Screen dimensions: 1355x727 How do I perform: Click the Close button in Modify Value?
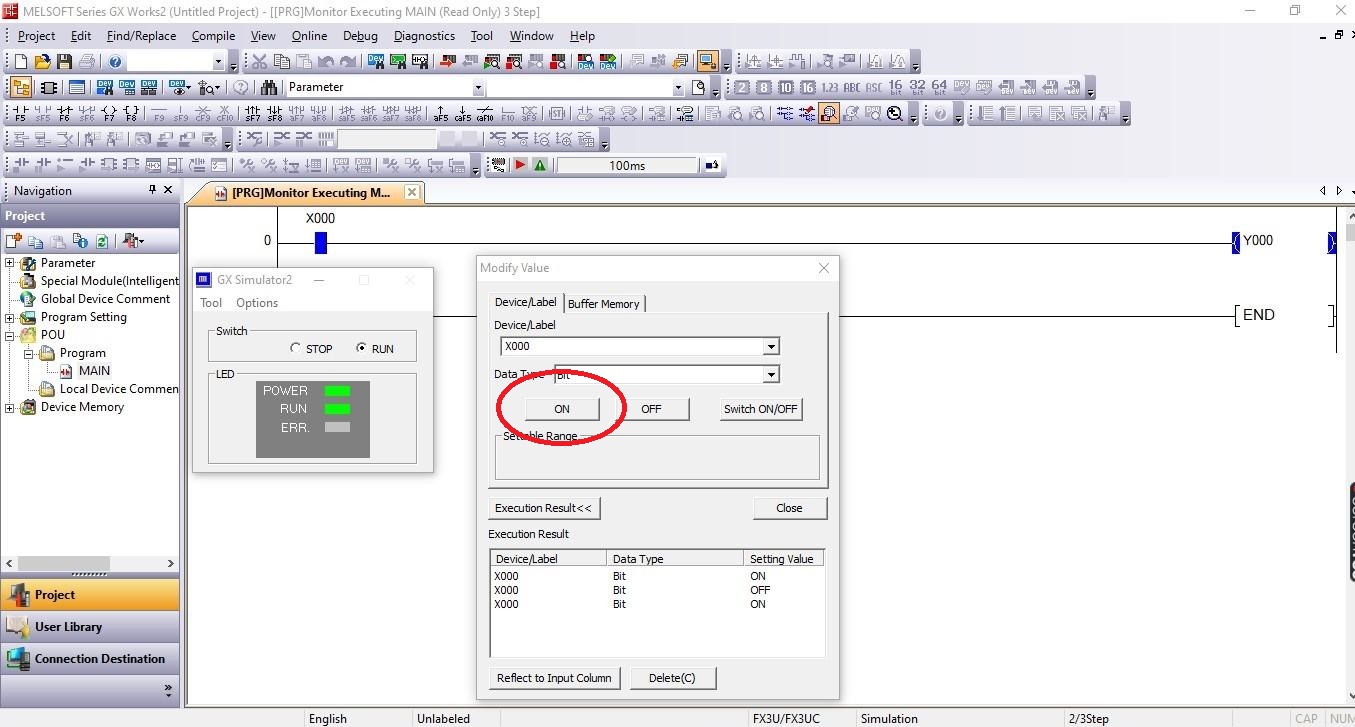pyautogui.click(x=789, y=508)
